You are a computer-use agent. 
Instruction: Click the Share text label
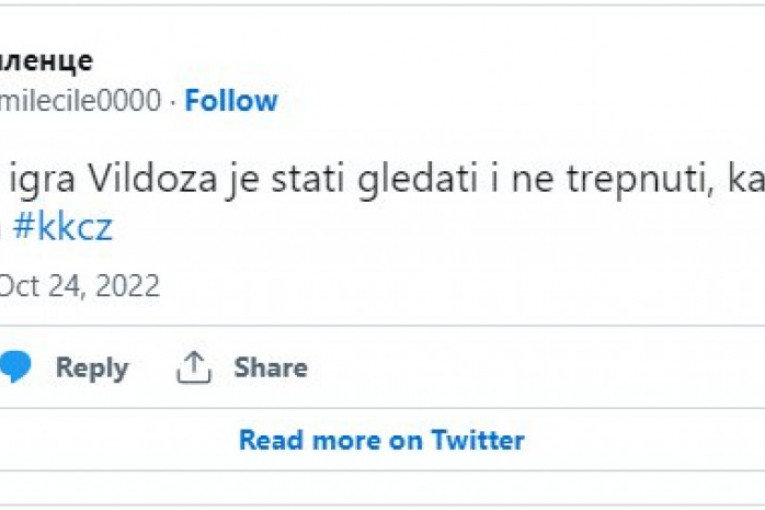tap(270, 368)
